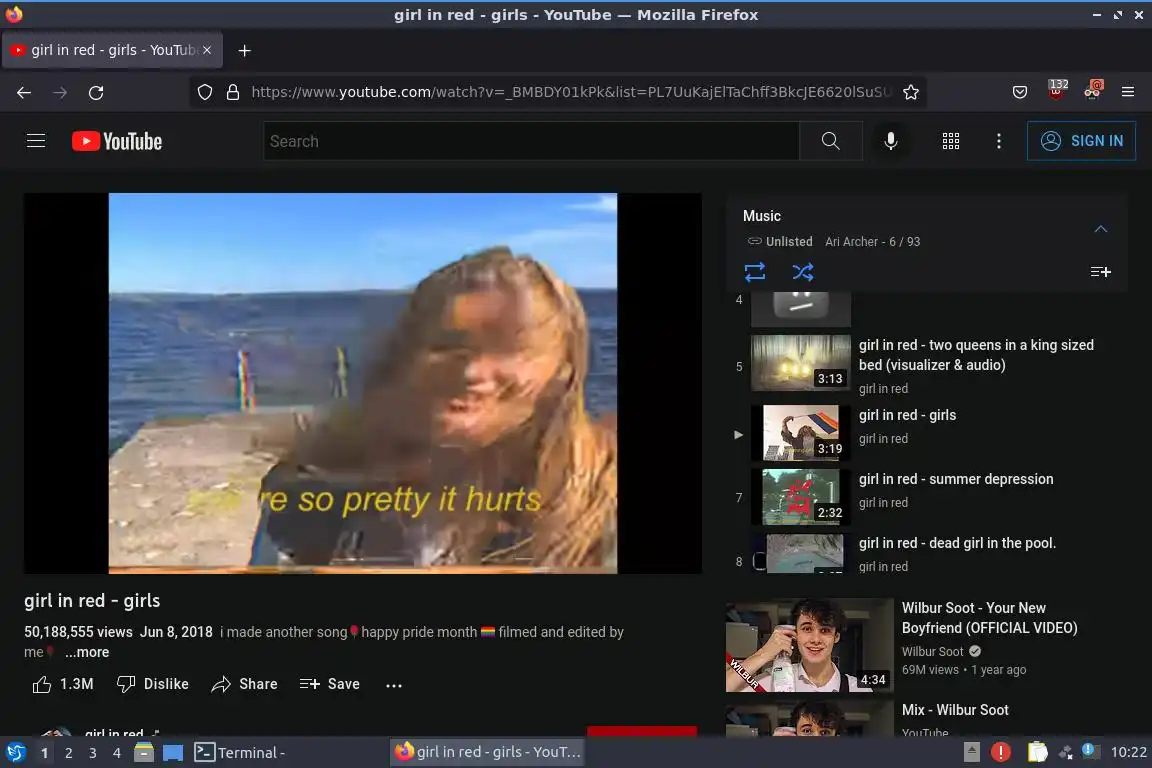Select the girl in red - girls tab
The height and width of the screenshot is (768, 1152).
click(x=112, y=50)
